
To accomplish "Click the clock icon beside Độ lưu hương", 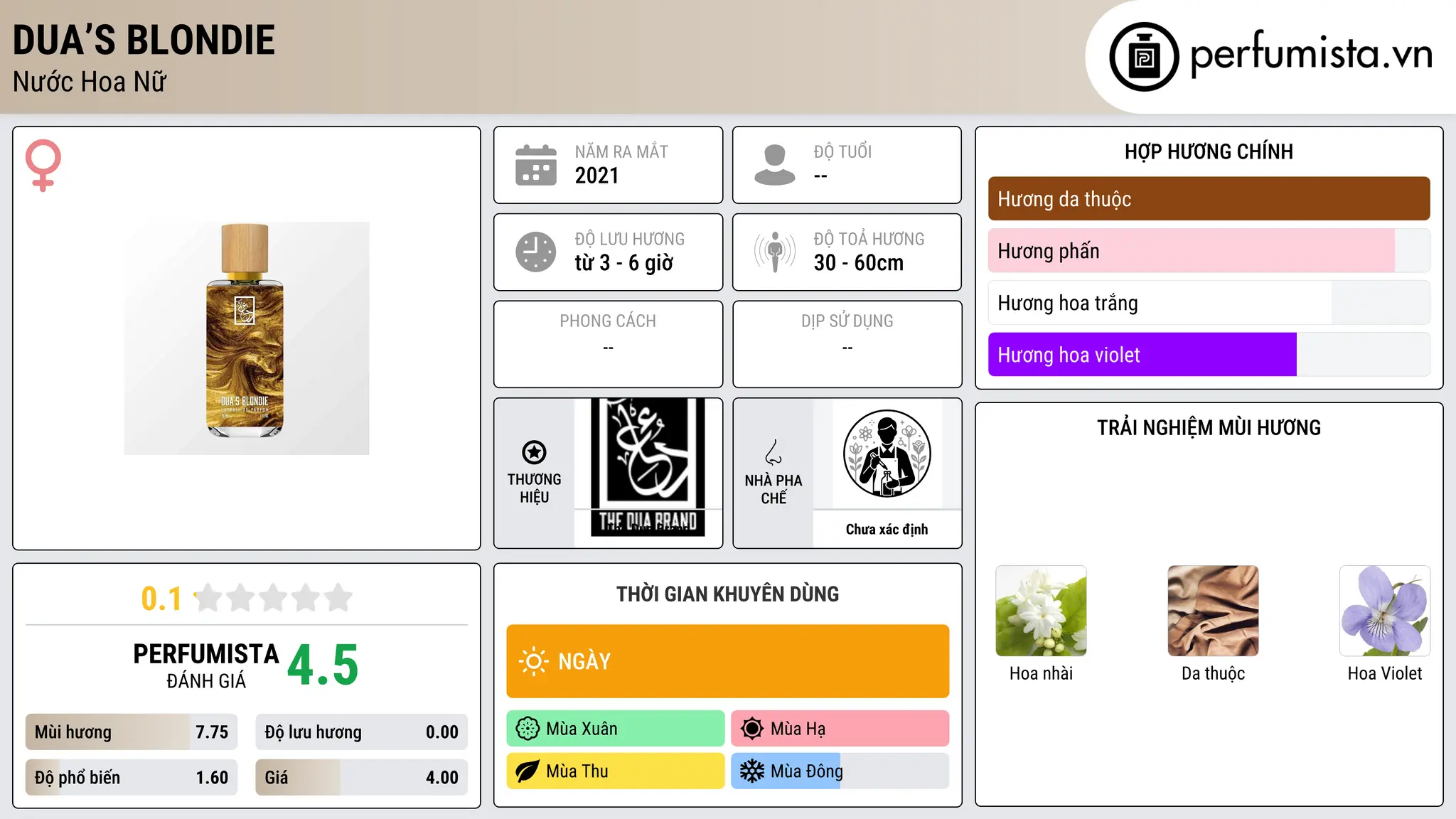I will (536, 252).
